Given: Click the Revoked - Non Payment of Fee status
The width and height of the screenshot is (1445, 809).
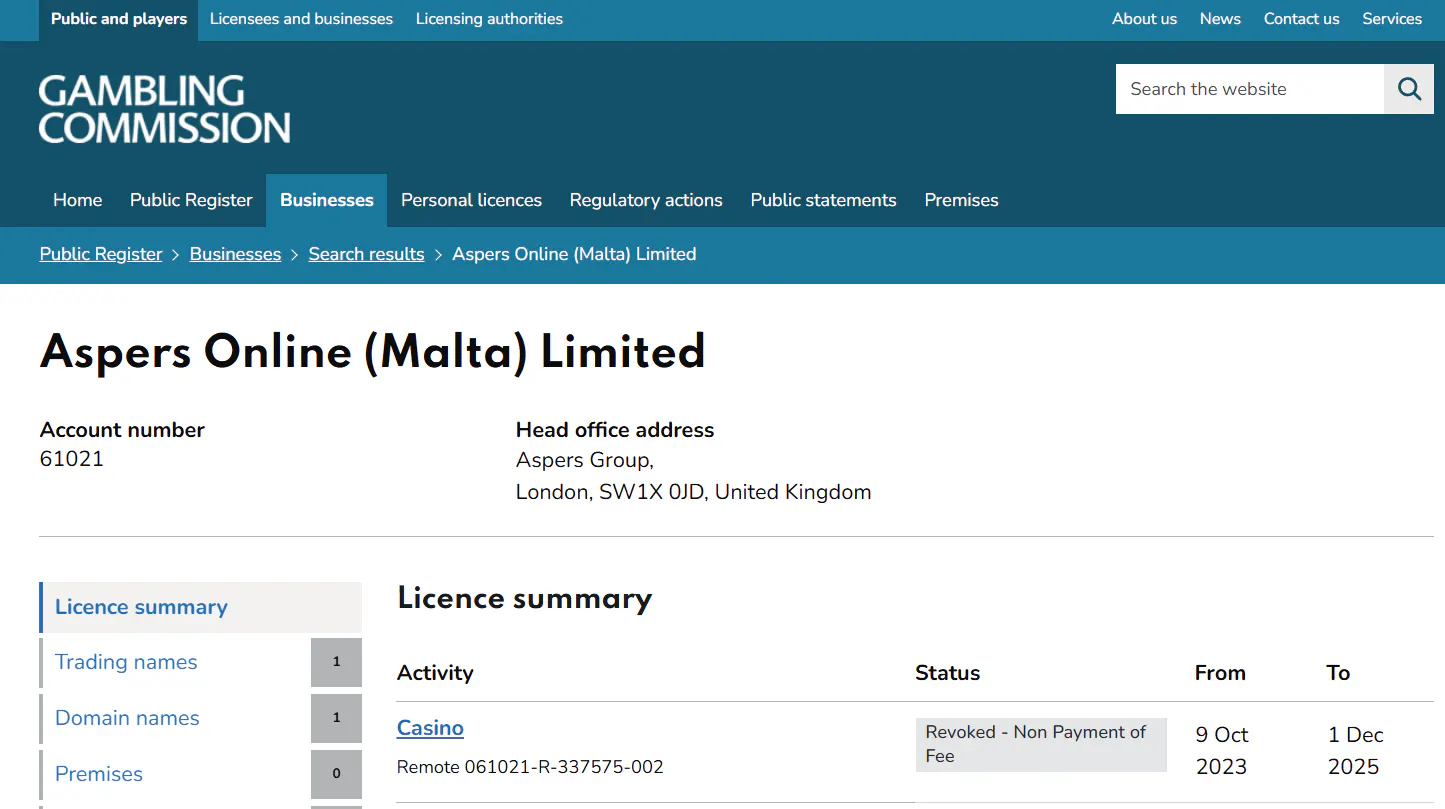Looking at the screenshot, I should (1041, 744).
